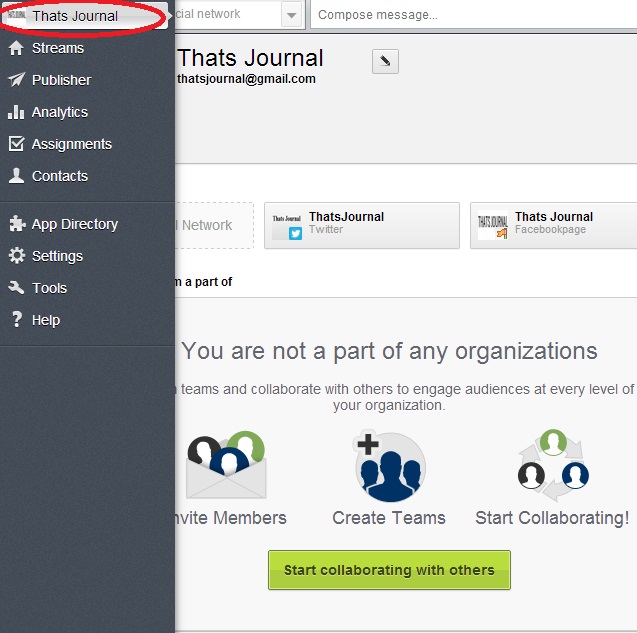Click the Contacts person icon
637x633 pixels.
(x=16, y=176)
